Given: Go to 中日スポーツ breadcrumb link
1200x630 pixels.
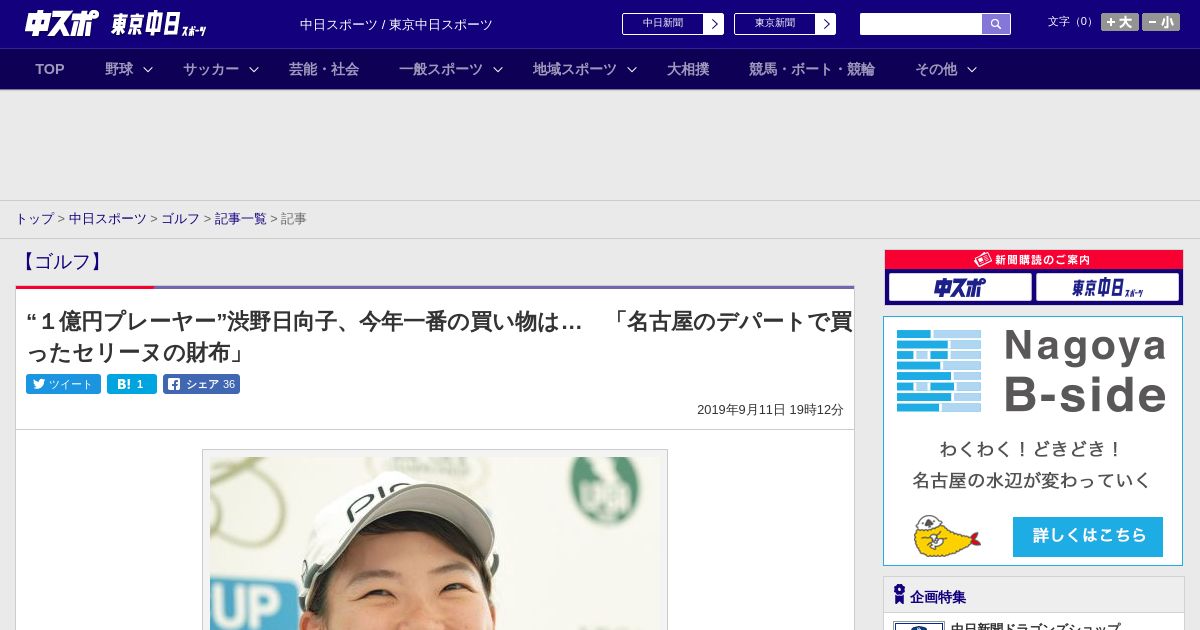Looking at the screenshot, I should (108, 219).
